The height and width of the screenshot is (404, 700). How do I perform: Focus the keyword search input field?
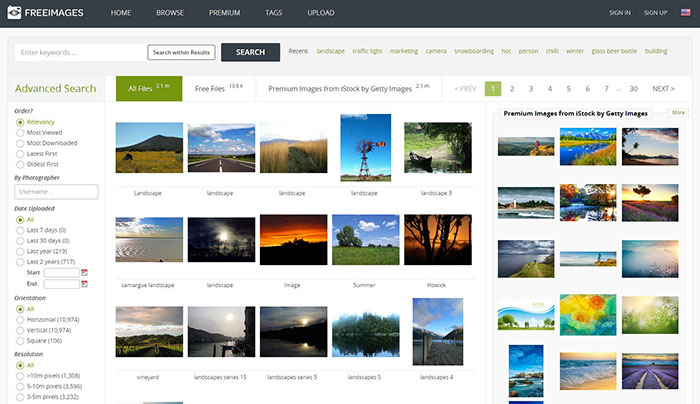pyautogui.click(x=80, y=52)
